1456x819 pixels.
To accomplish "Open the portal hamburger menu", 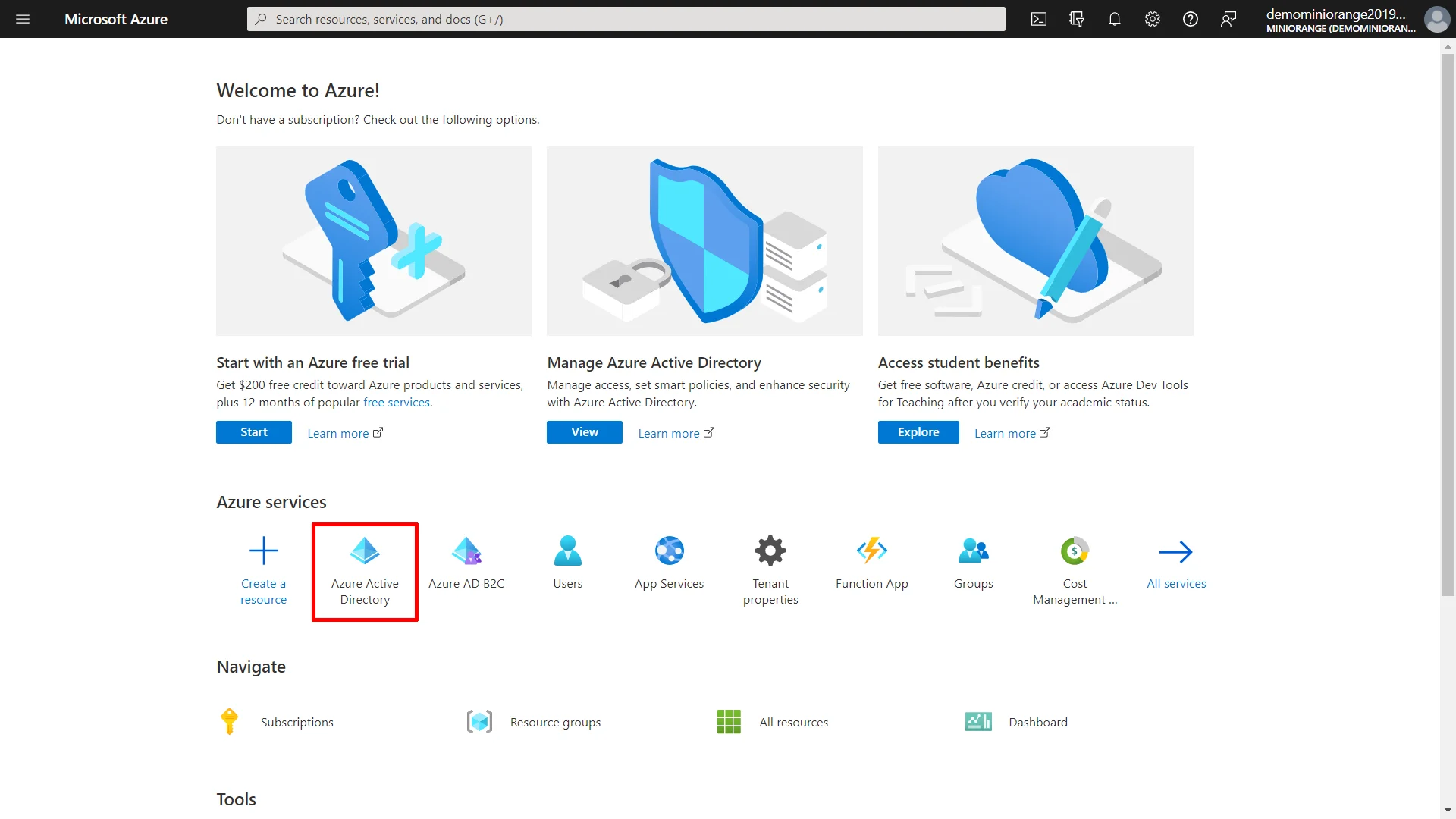I will 23,19.
